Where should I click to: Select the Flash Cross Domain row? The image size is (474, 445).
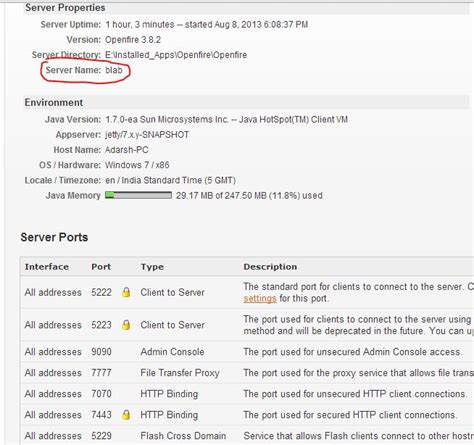247,435
